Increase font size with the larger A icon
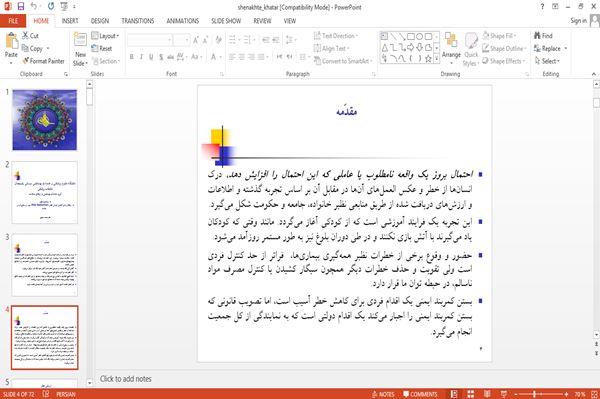 (x=196, y=40)
